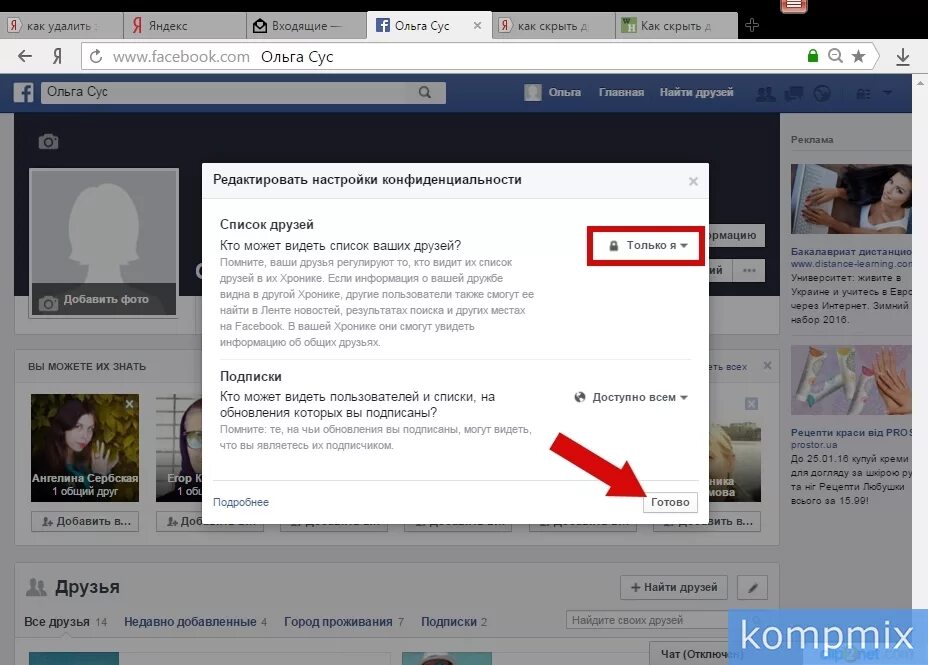Switch to 'Как скрыть' green icon tab
The height and width of the screenshot is (665, 928).
pos(676,25)
